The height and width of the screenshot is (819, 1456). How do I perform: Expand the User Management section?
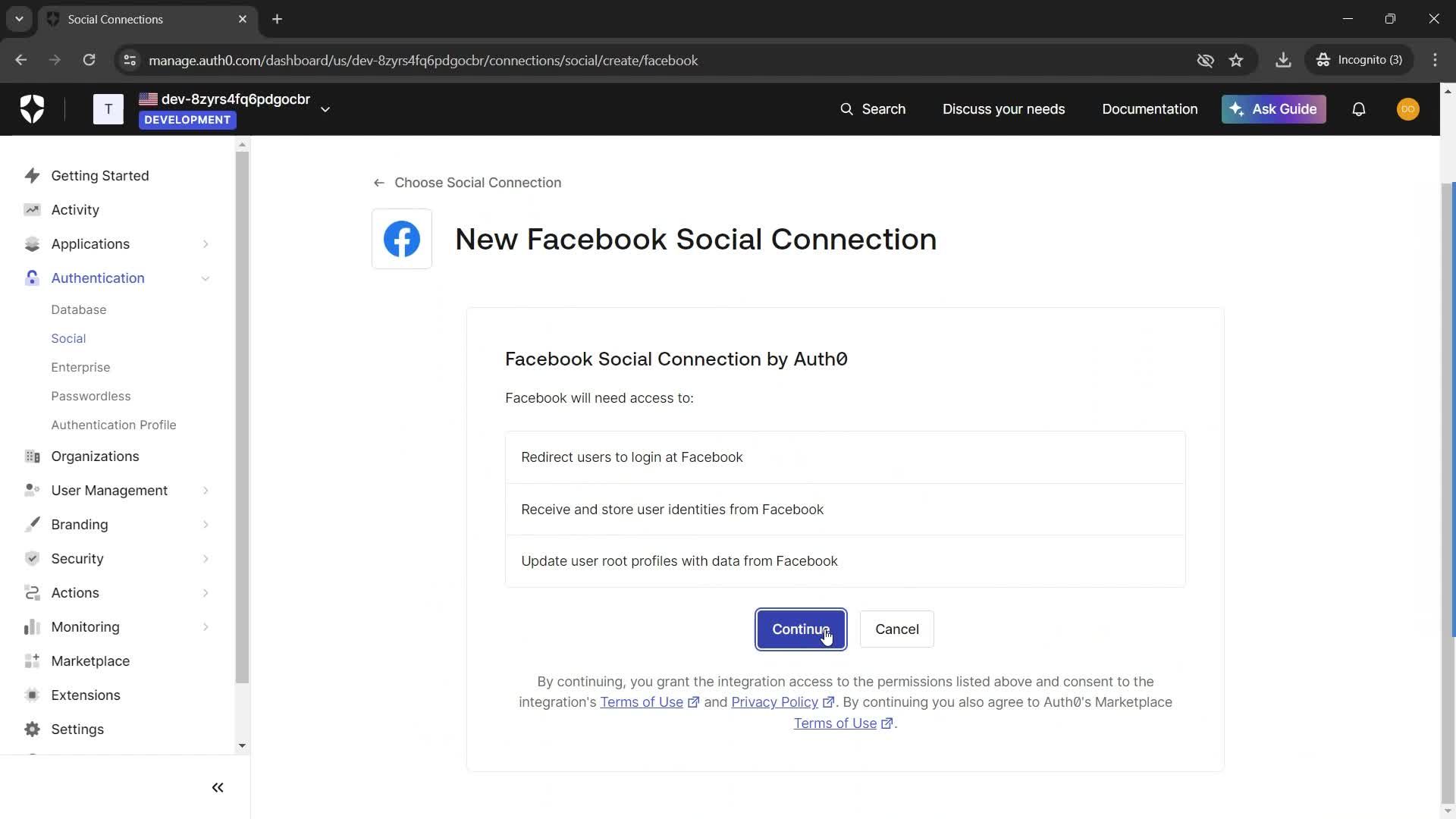[x=206, y=491]
